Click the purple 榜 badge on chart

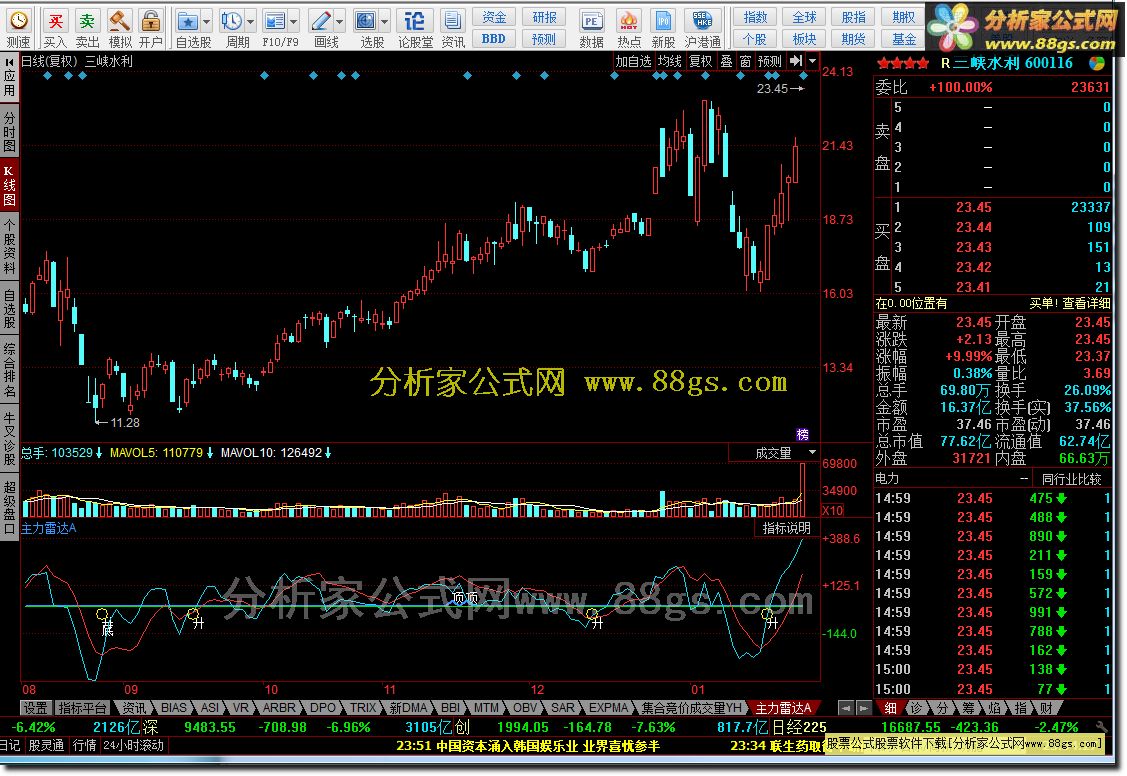(x=803, y=434)
